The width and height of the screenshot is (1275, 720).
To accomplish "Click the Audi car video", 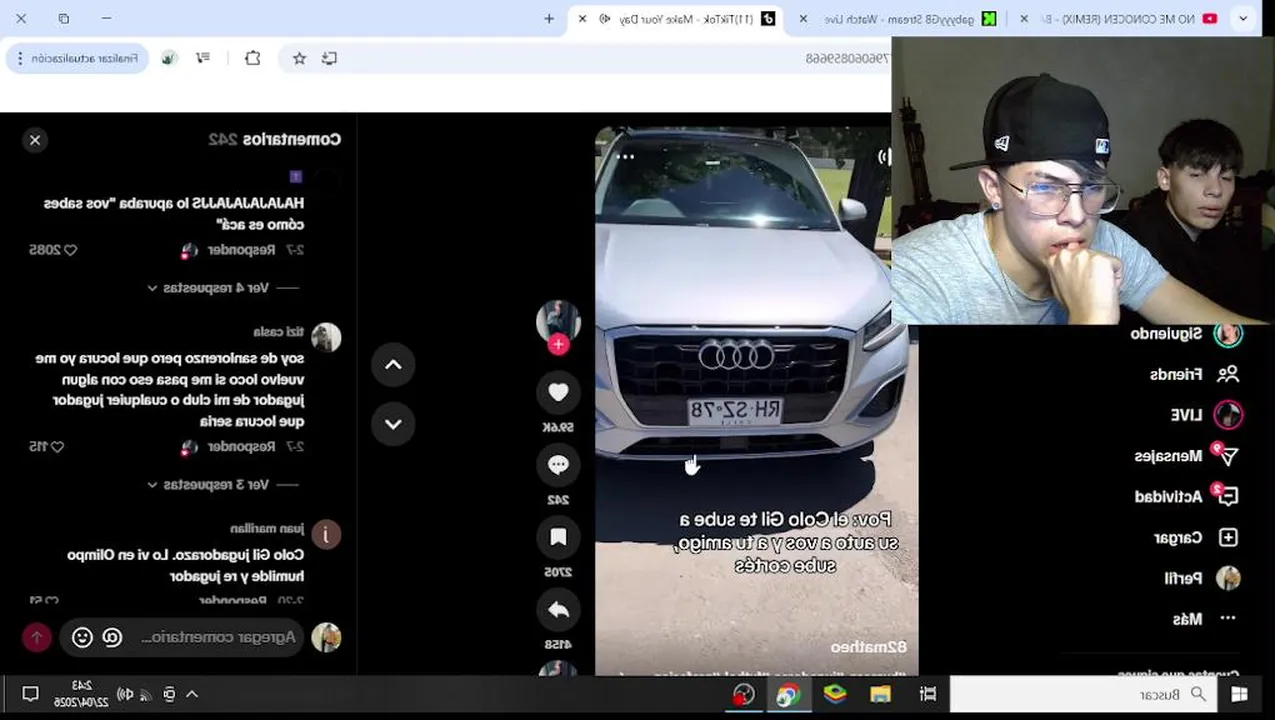I will [756, 400].
